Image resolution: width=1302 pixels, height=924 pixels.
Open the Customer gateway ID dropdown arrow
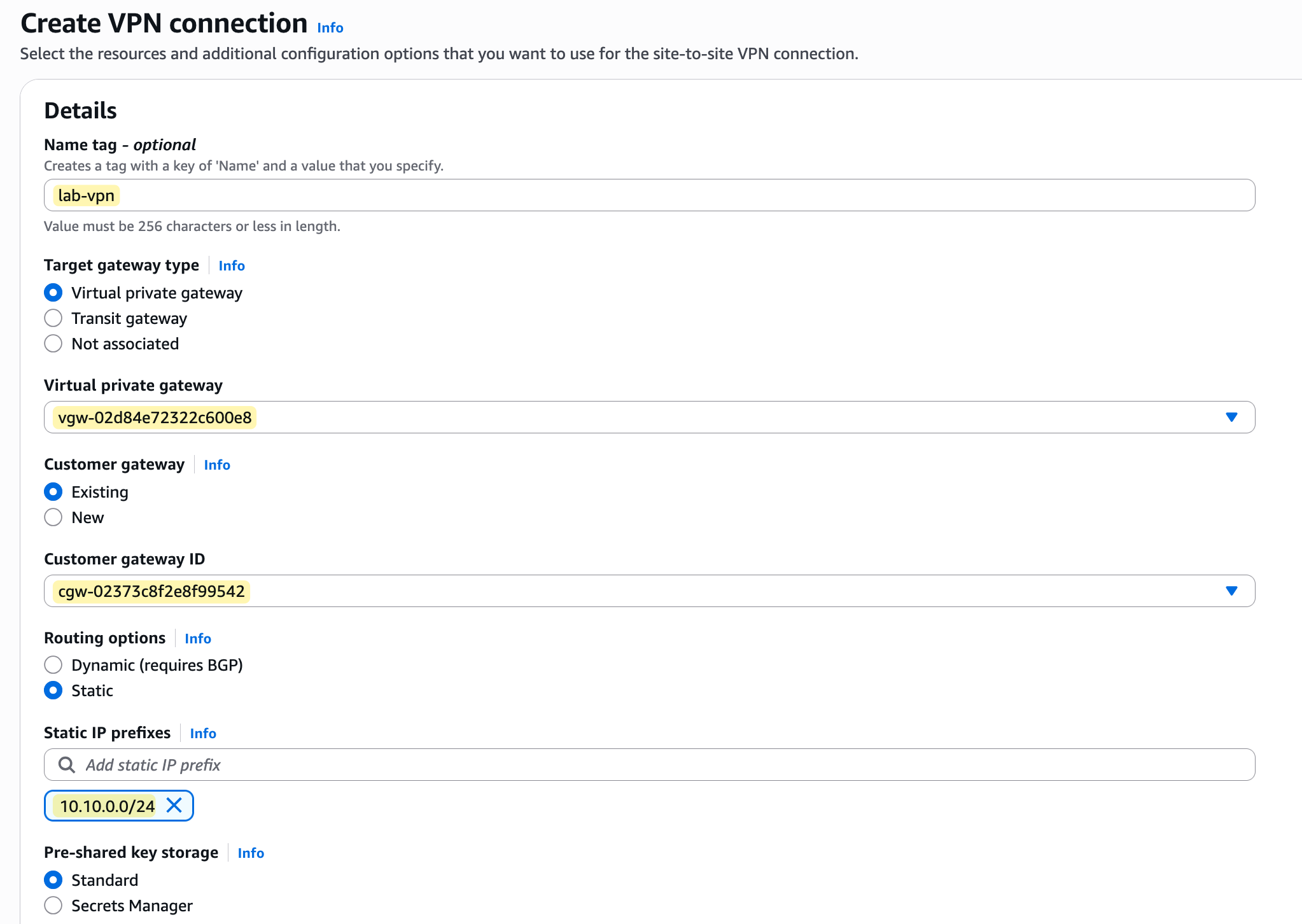pyautogui.click(x=1231, y=591)
